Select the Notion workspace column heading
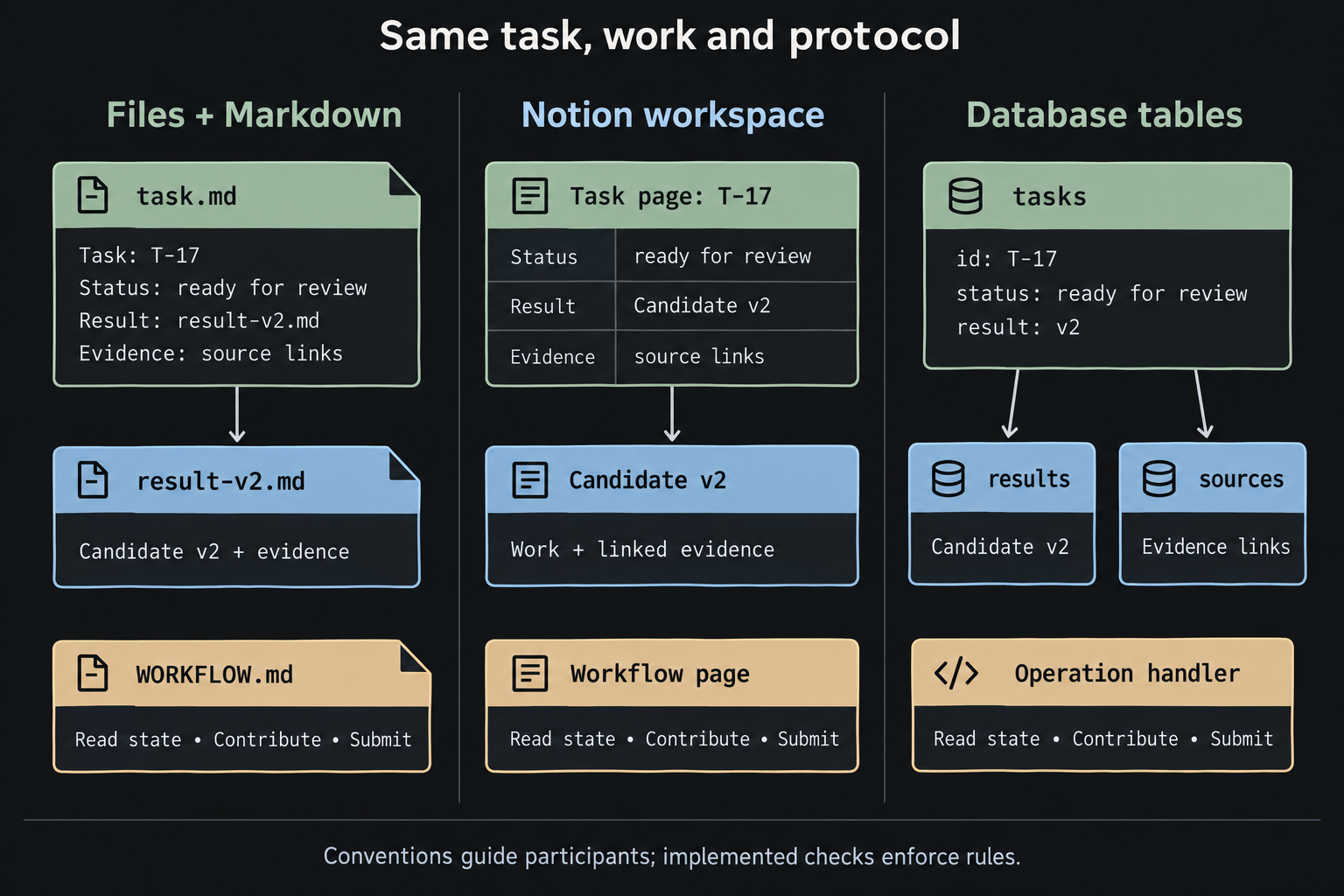1344x896 pixels. click(673, 115)
